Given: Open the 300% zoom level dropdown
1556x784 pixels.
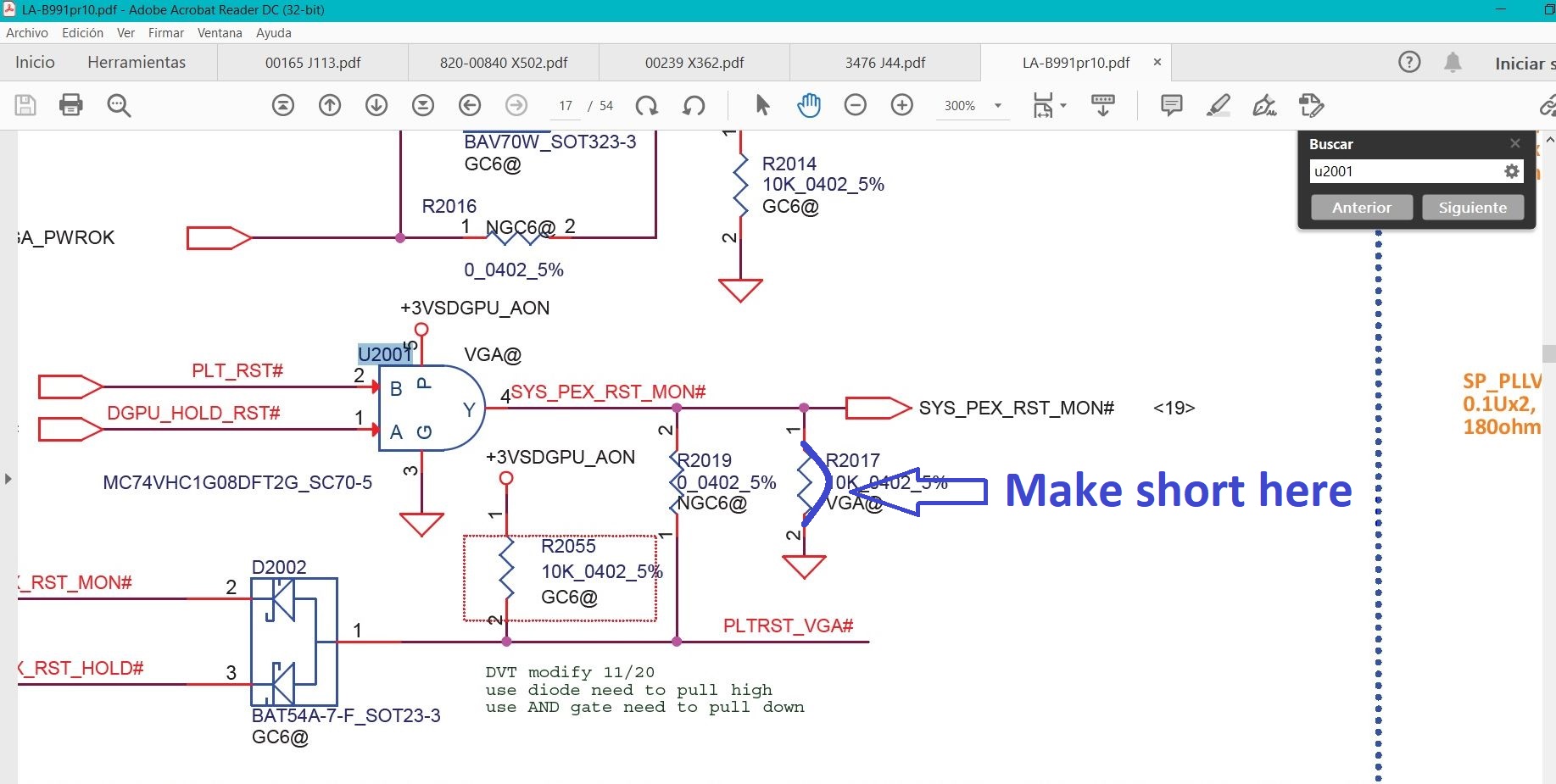Looking at the screenshot, I should coord(998,106).
